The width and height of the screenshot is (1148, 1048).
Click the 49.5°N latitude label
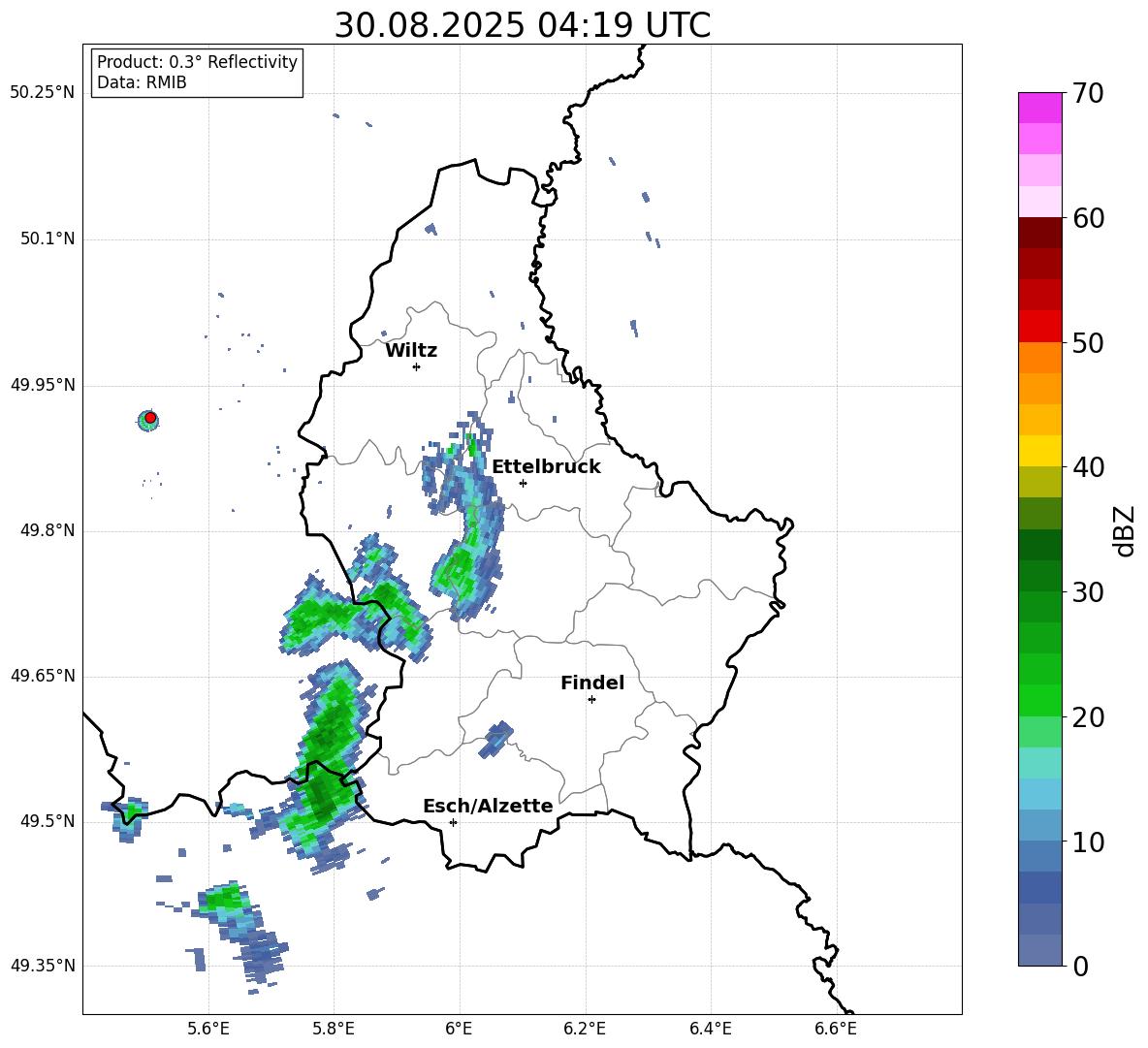point(48,821)
